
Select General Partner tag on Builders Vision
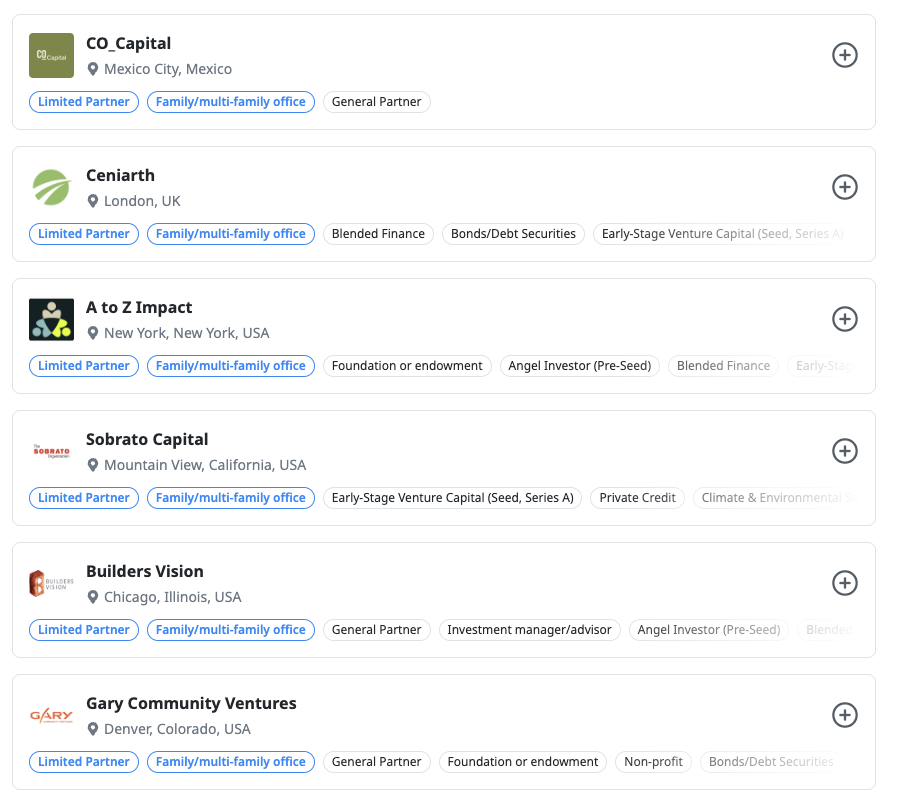click(x=377, y=630)
